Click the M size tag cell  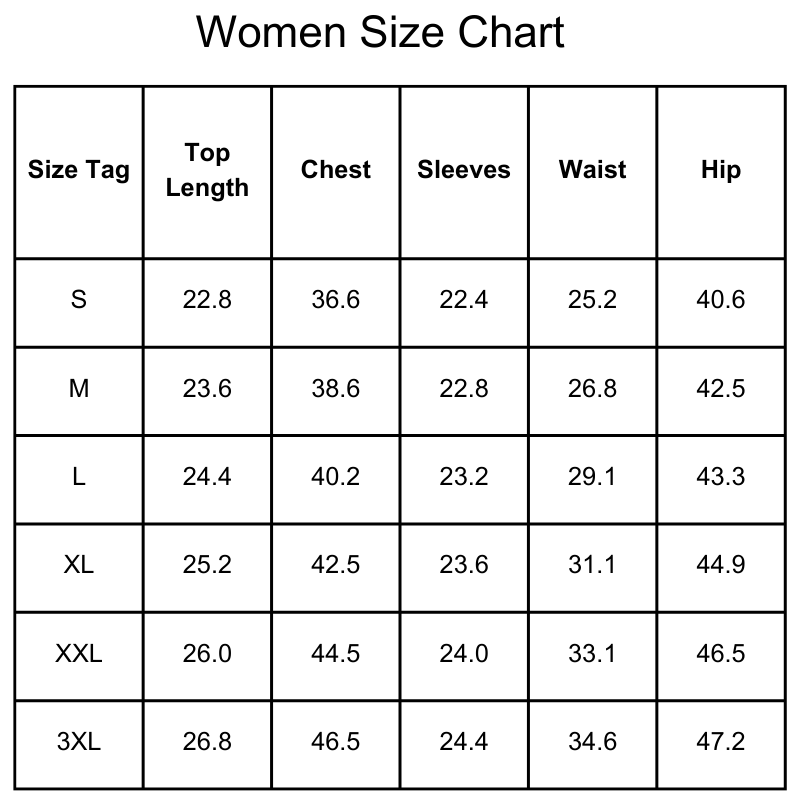point(79,388)
